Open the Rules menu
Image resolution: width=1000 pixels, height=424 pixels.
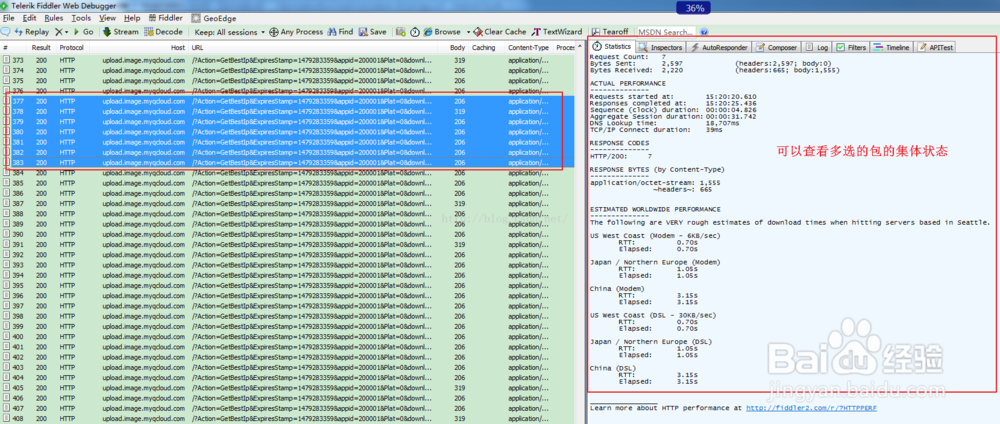54,18
